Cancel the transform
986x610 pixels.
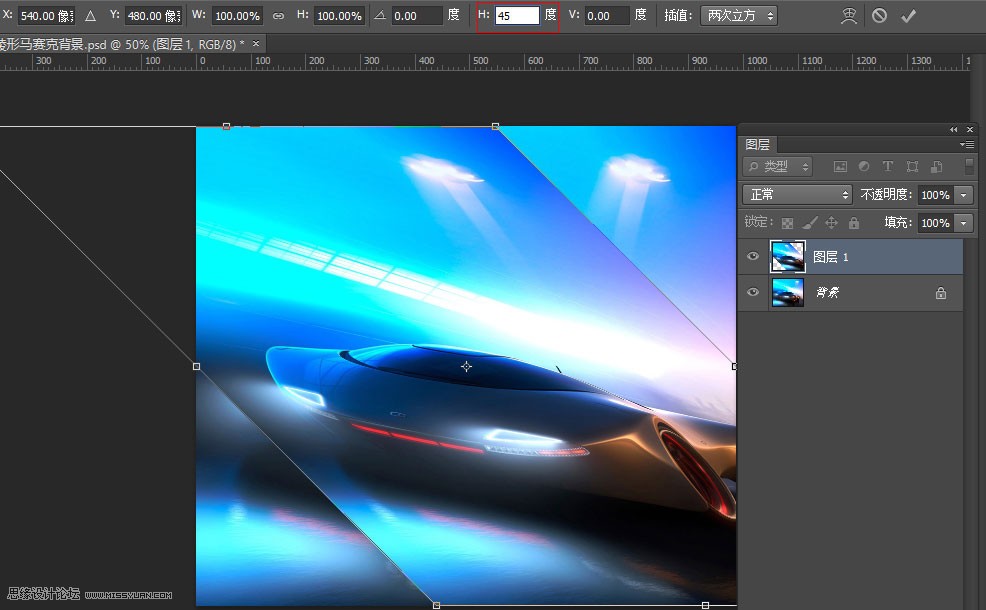(879, 16)
